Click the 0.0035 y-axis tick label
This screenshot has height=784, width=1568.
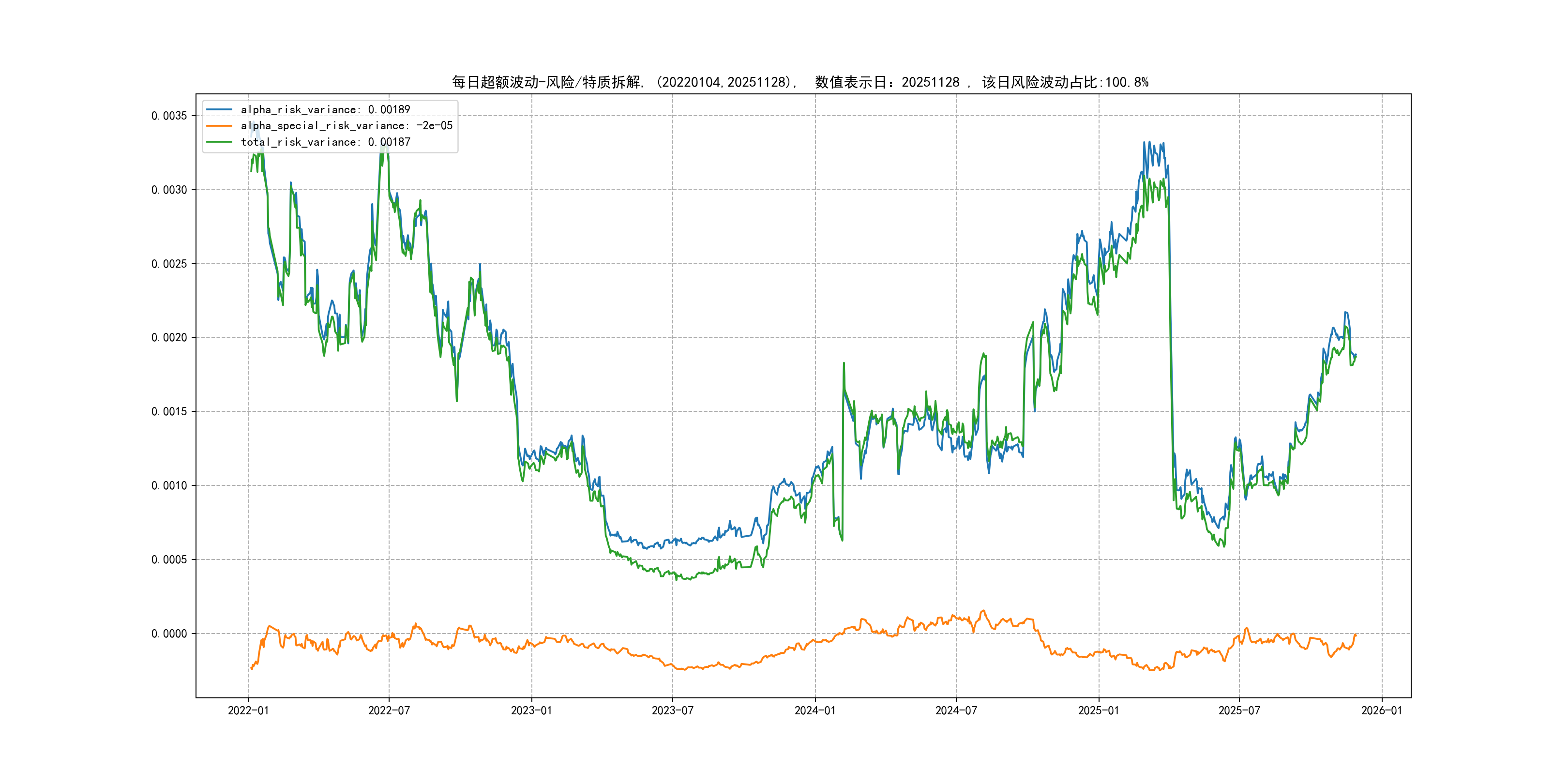point(169,116)
